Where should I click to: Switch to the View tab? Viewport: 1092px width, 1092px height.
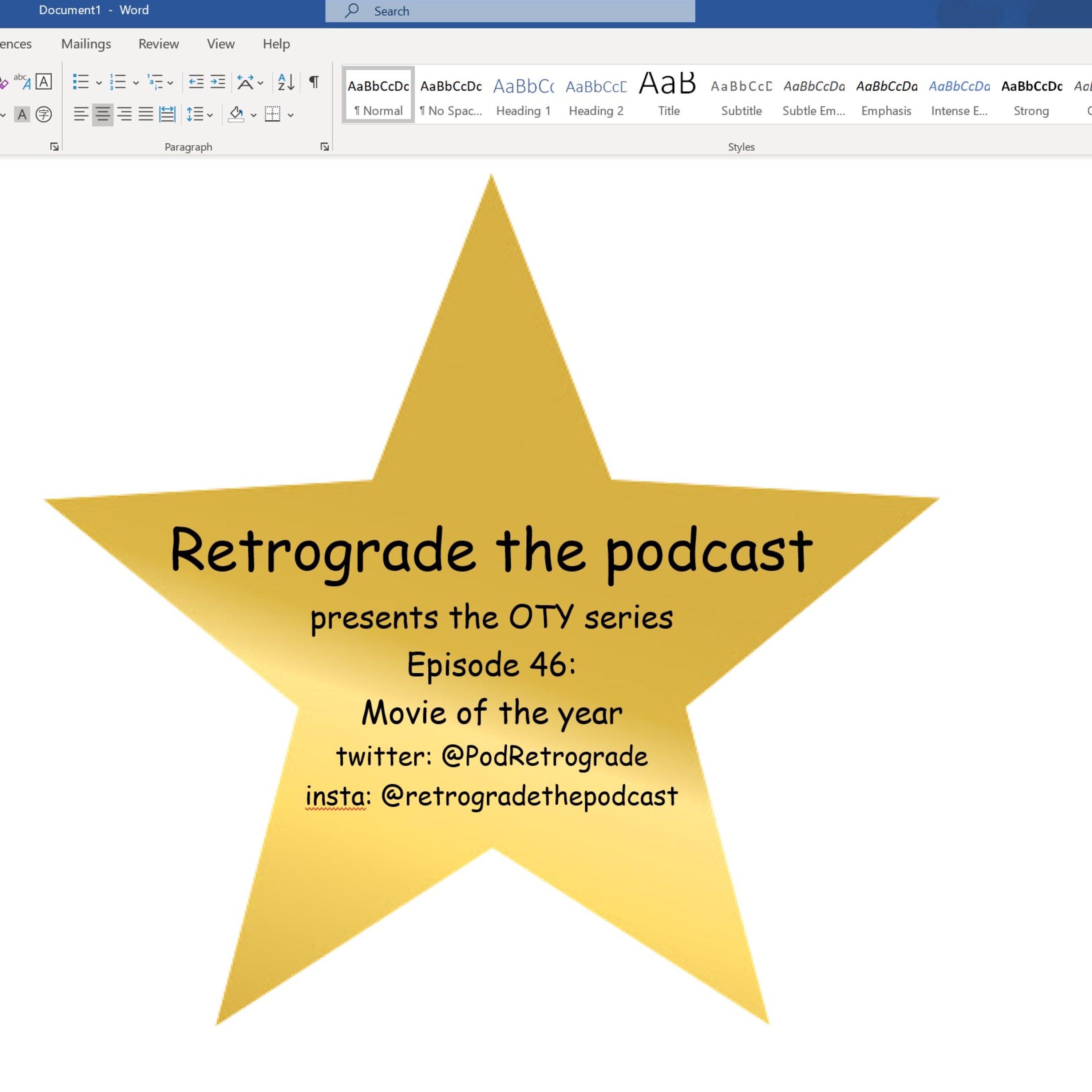point(221,44)
